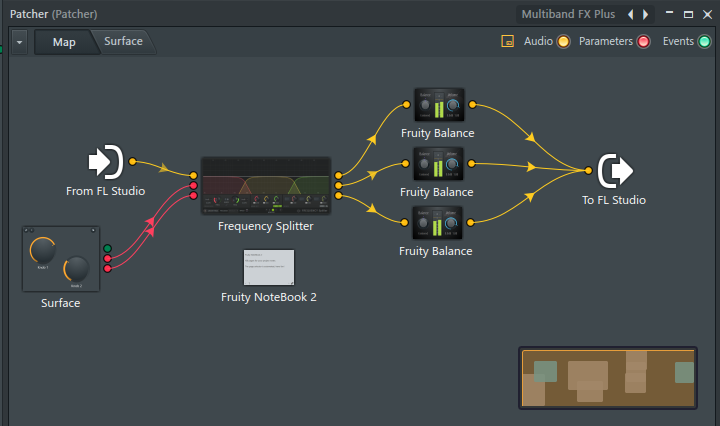Viewport: 720px width, 426px height.
Task: Open the Multiband FX Plus preset name
Action: tap(568, 14)
